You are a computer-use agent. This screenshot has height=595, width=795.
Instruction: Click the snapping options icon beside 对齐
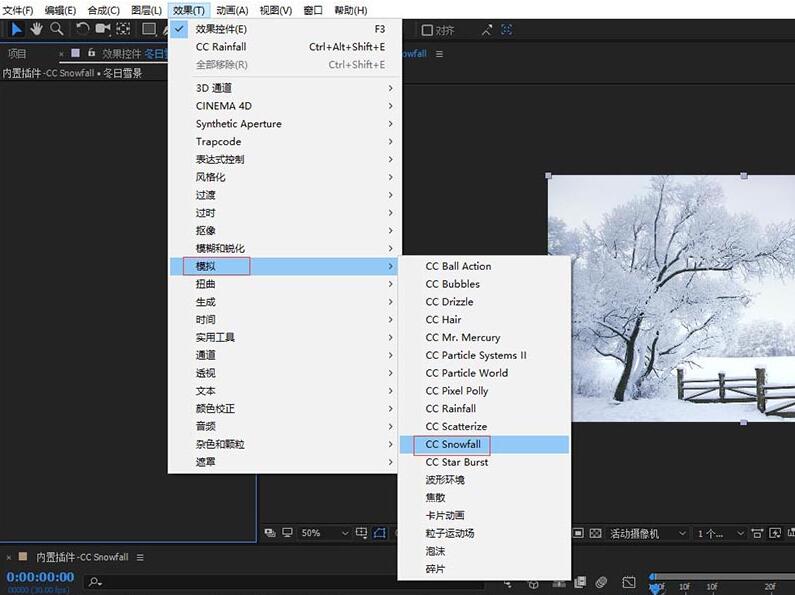coord(487,30)
